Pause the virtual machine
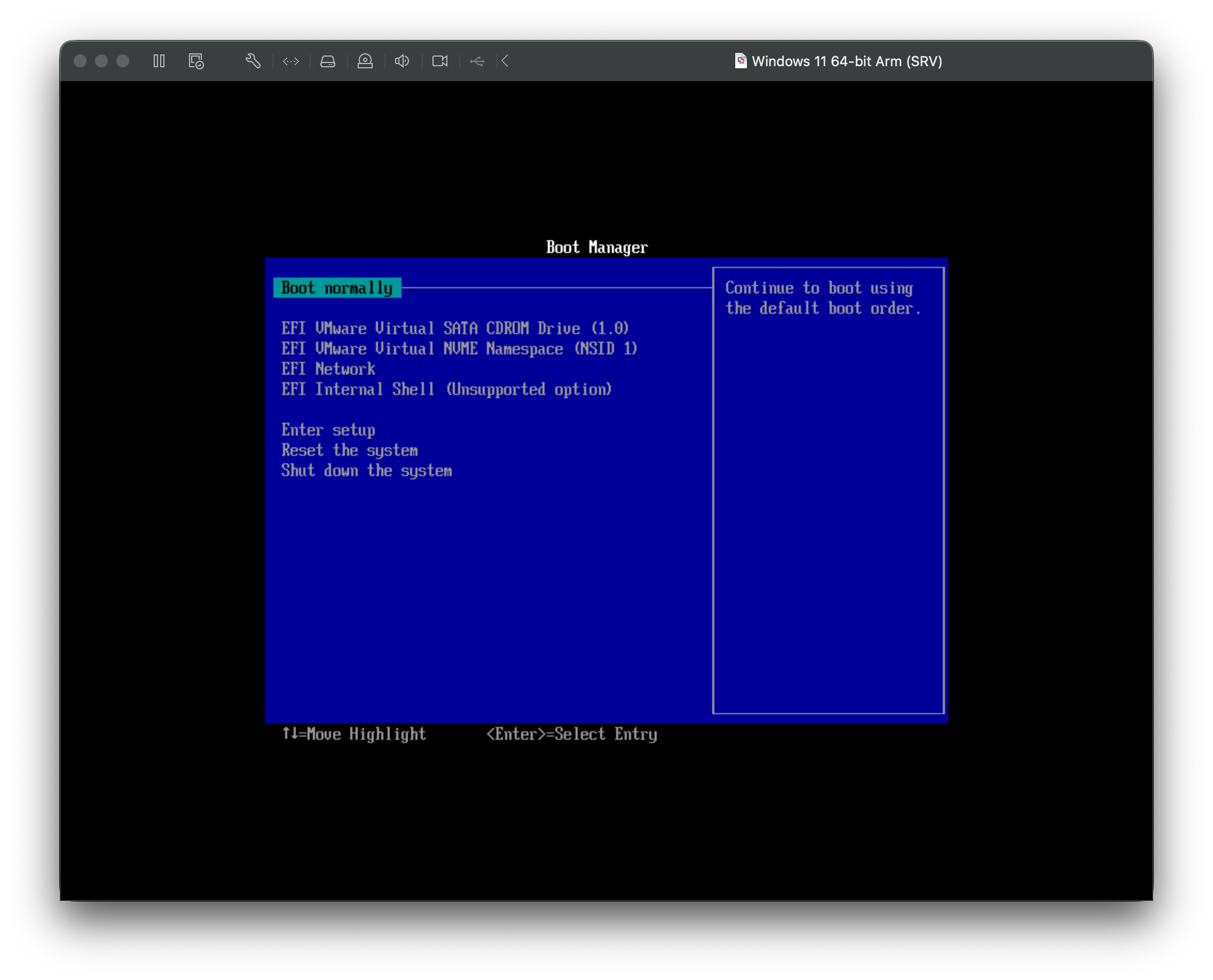Screen dimensions: 1213x980 pos(159,61)
